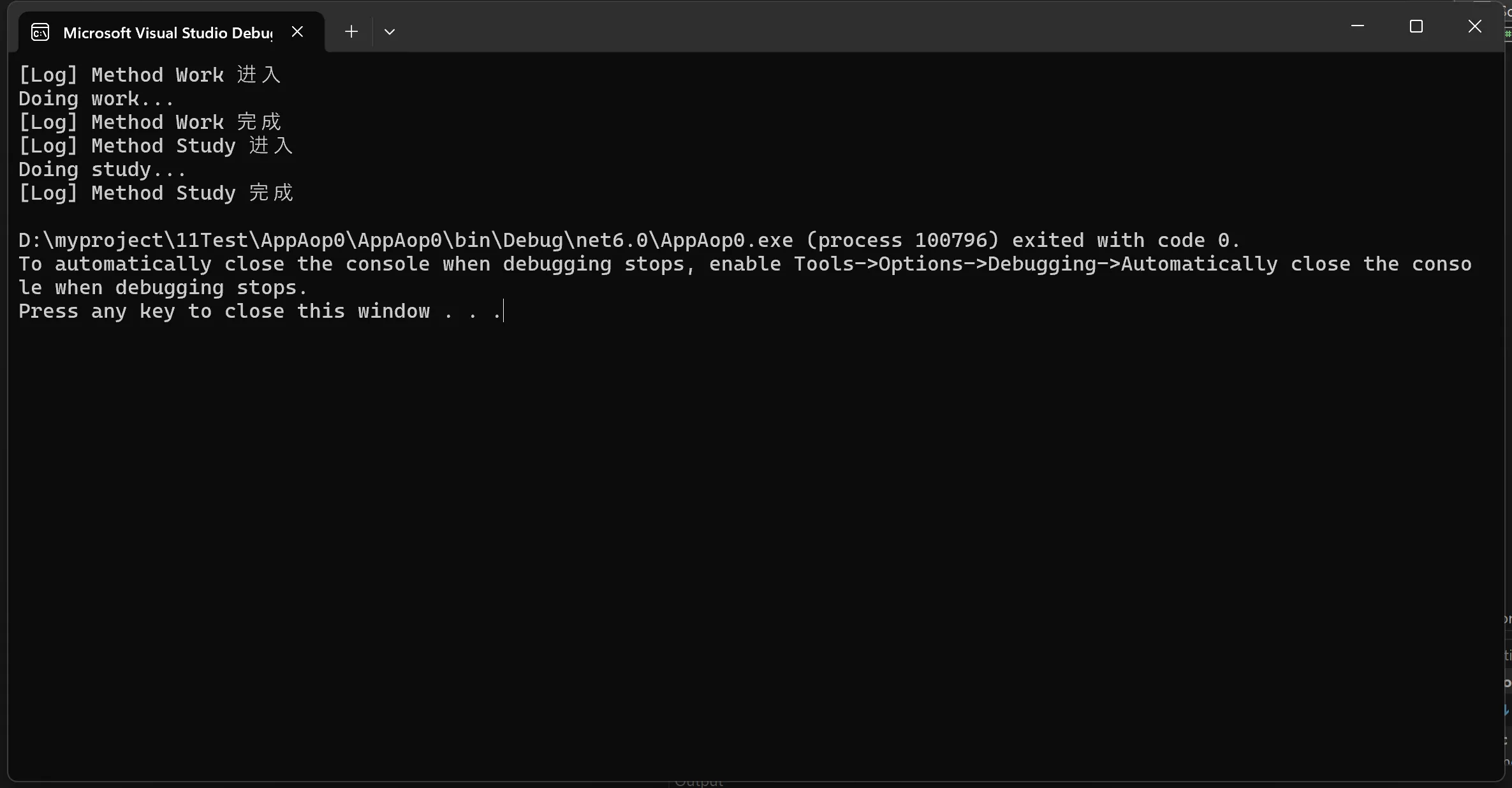Click the "[Log] Method Study 完成" line
The image size is (1512, 788).
pos(156,193)
